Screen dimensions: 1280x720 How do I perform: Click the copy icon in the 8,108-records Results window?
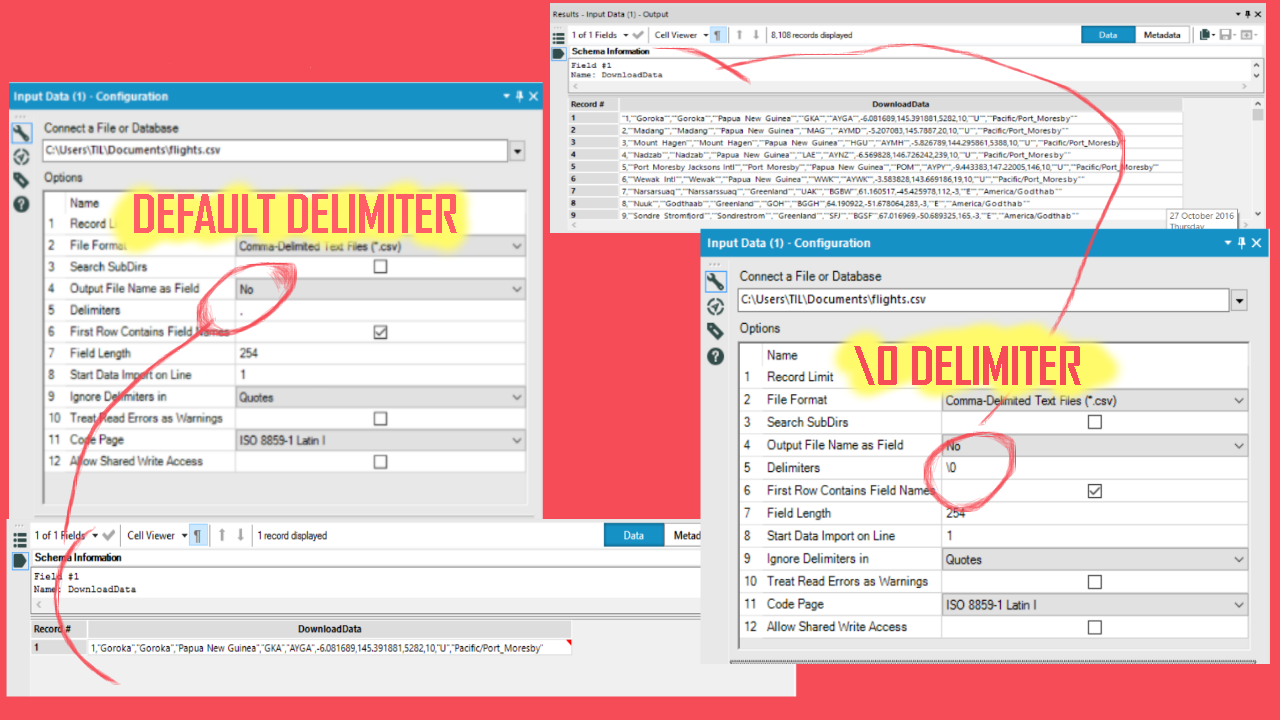(x=1206, y=35)
